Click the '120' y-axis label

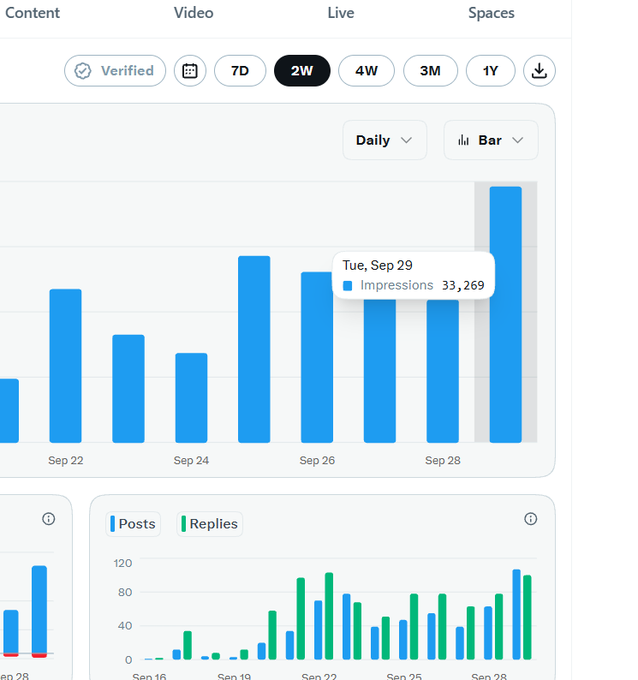pos(123,563)
